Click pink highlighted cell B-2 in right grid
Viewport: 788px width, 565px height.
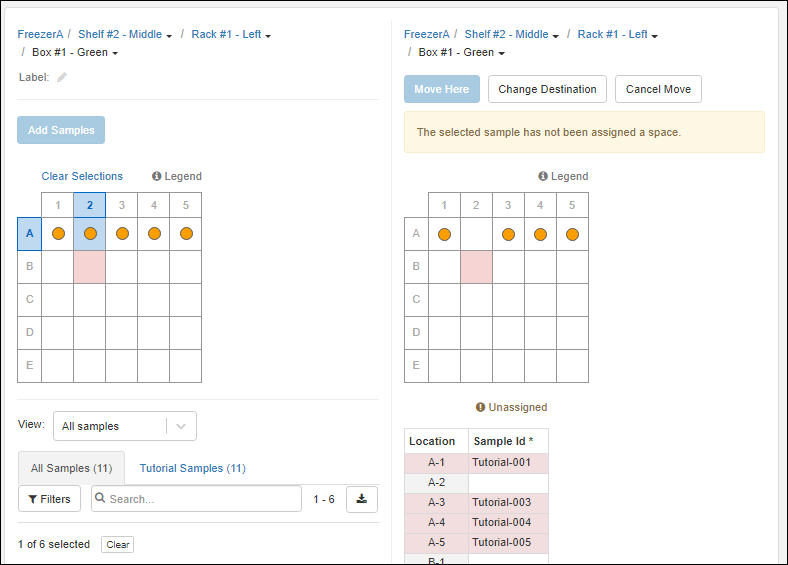point(476,267)
